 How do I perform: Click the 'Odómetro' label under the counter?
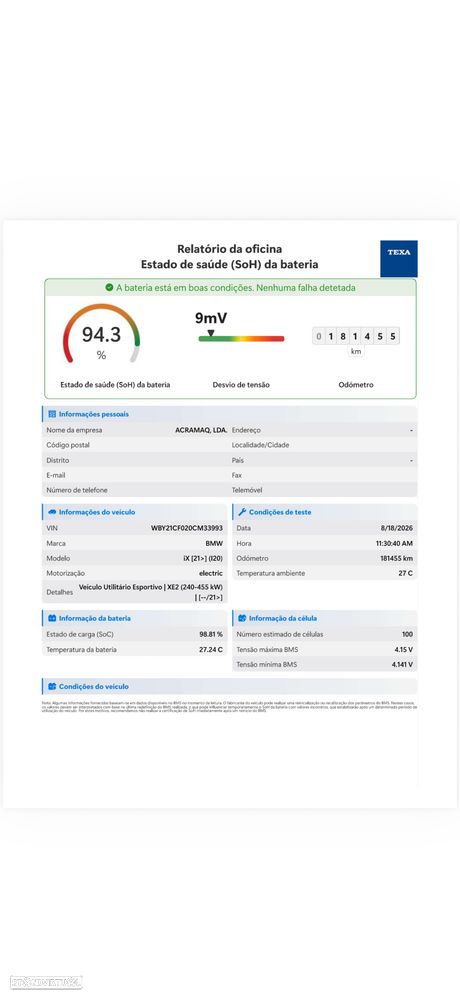point(356,385)
